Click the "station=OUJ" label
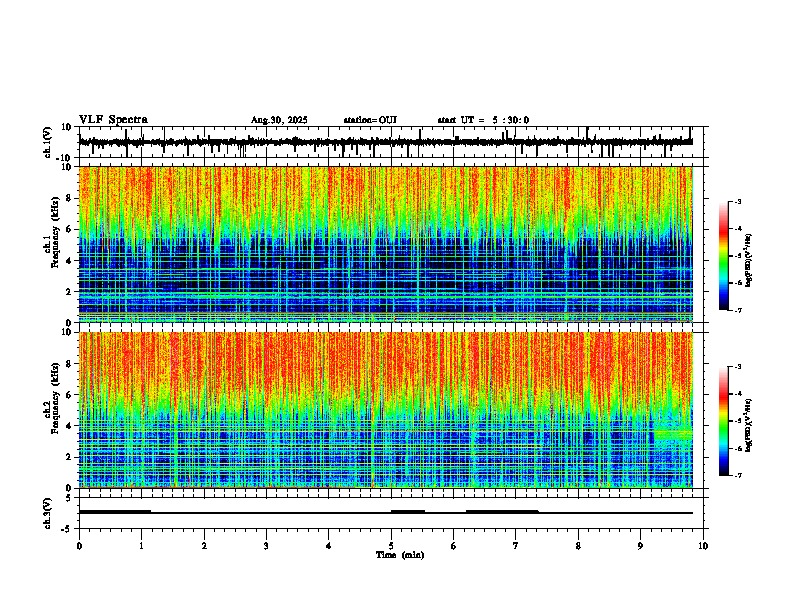Screen dimensions: 792x612 point(370,120)
